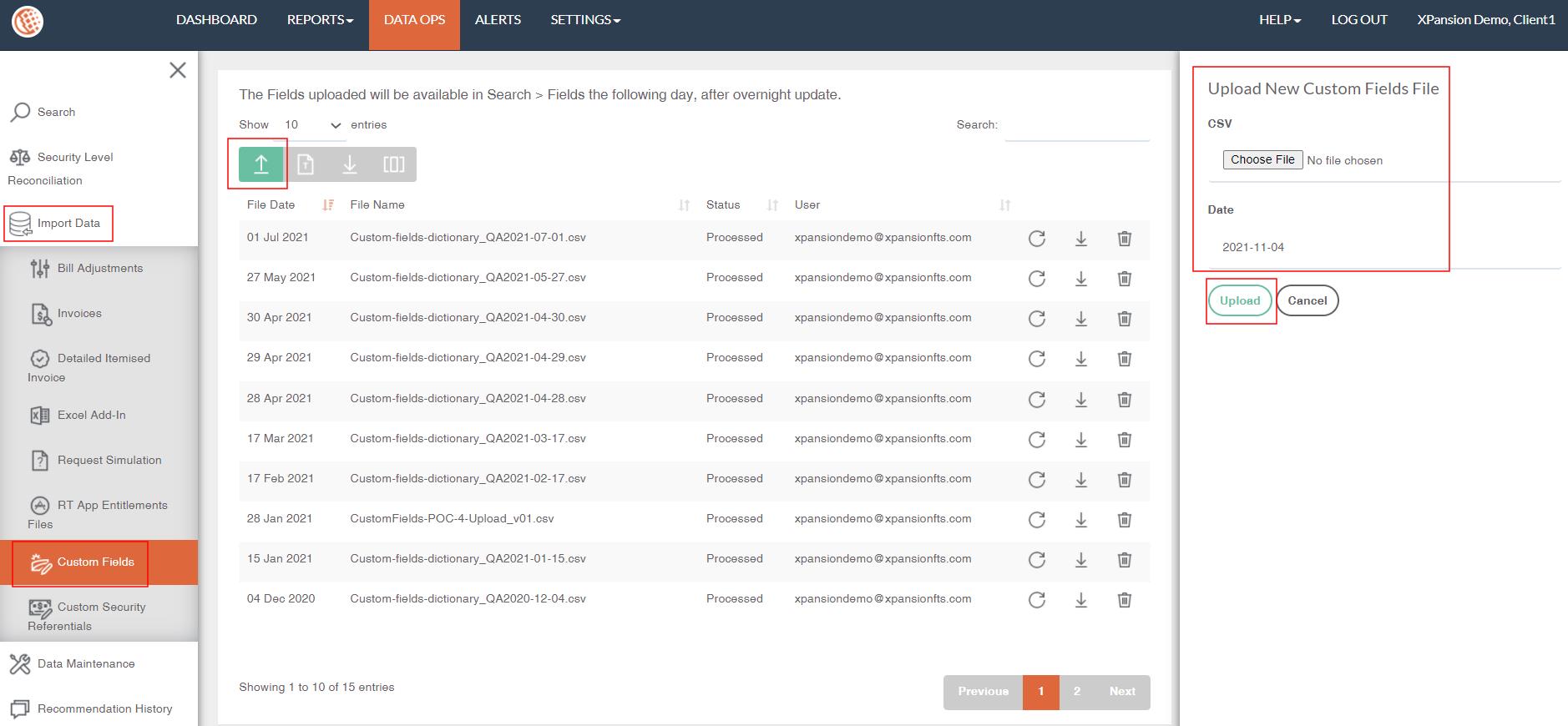Close the sidebar with the X icon
The image size is (1568, 726).
click(x=177, y=70)
